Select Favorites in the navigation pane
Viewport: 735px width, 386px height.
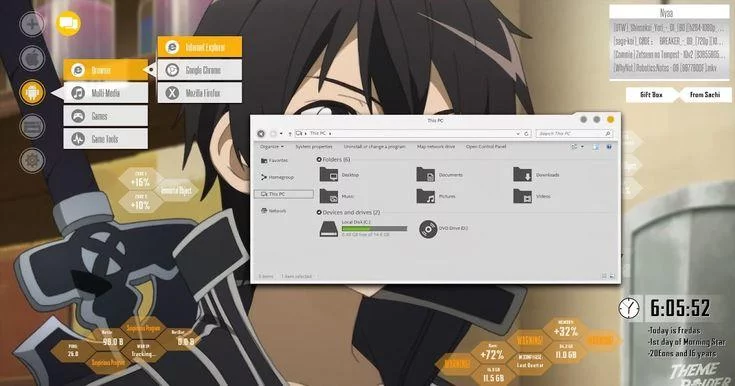(x=274, y=160)
